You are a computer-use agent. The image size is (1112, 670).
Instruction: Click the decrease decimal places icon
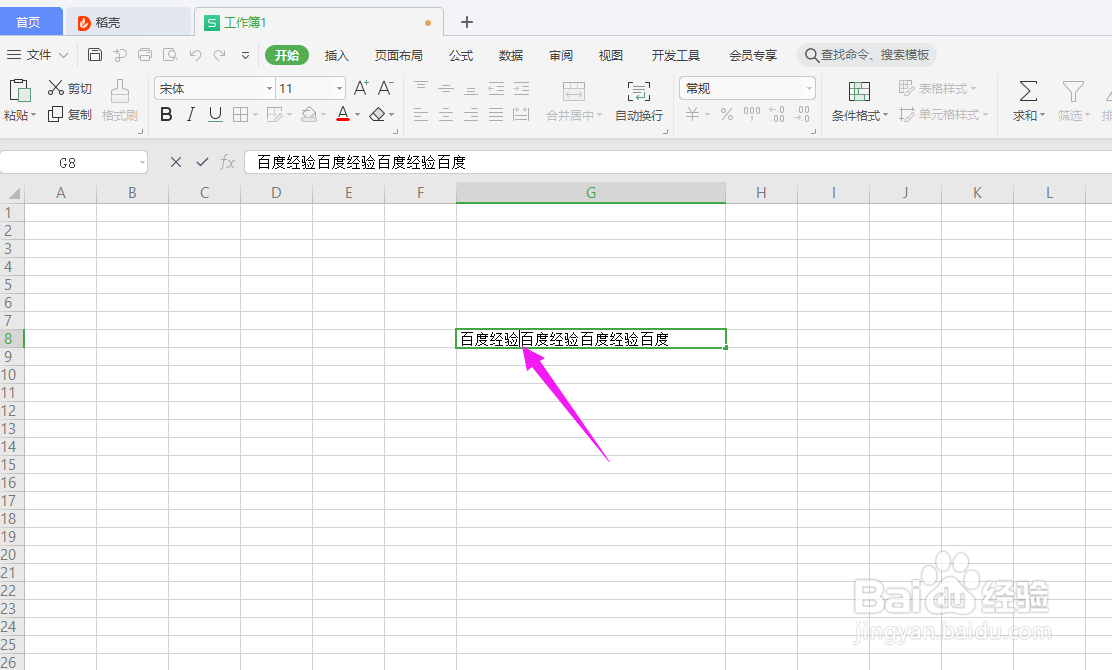pyautogui.click(x=802, y=114)
